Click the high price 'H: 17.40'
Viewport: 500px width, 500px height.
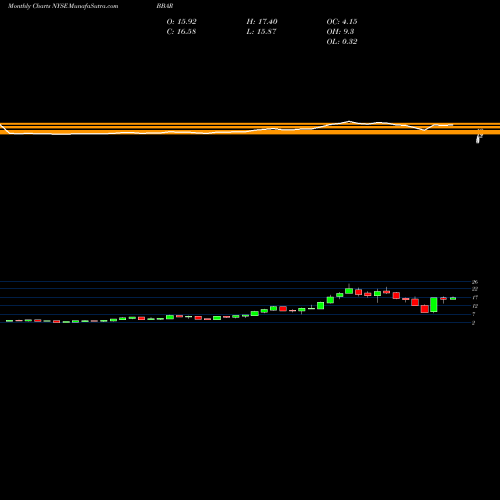[x=262, y=22]
